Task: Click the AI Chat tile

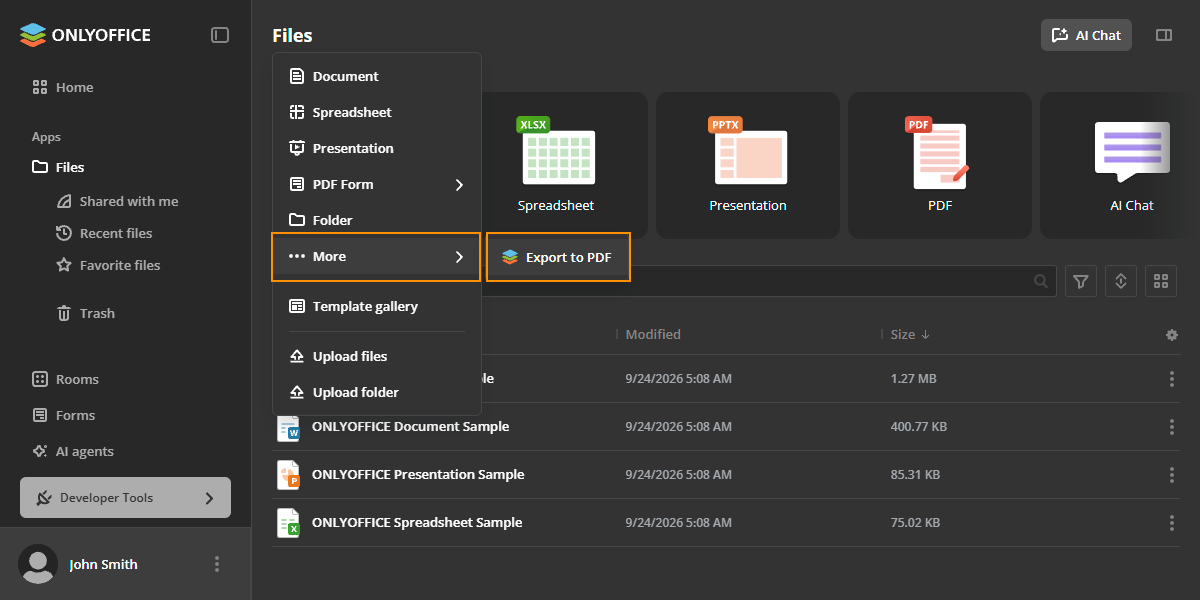Action: coord(1120,165)
